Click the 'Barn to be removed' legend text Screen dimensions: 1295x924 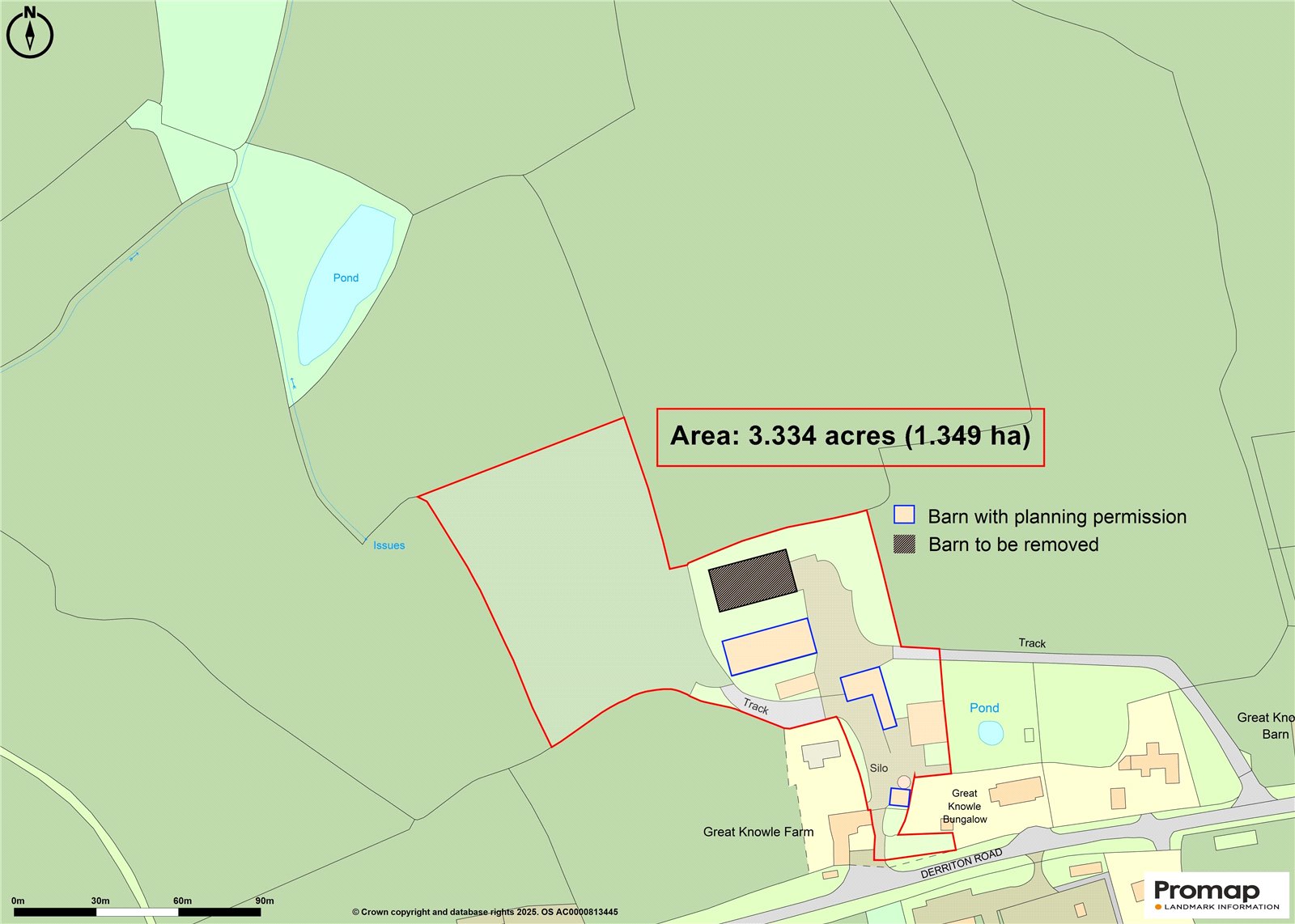click(x=1013, y=545)
